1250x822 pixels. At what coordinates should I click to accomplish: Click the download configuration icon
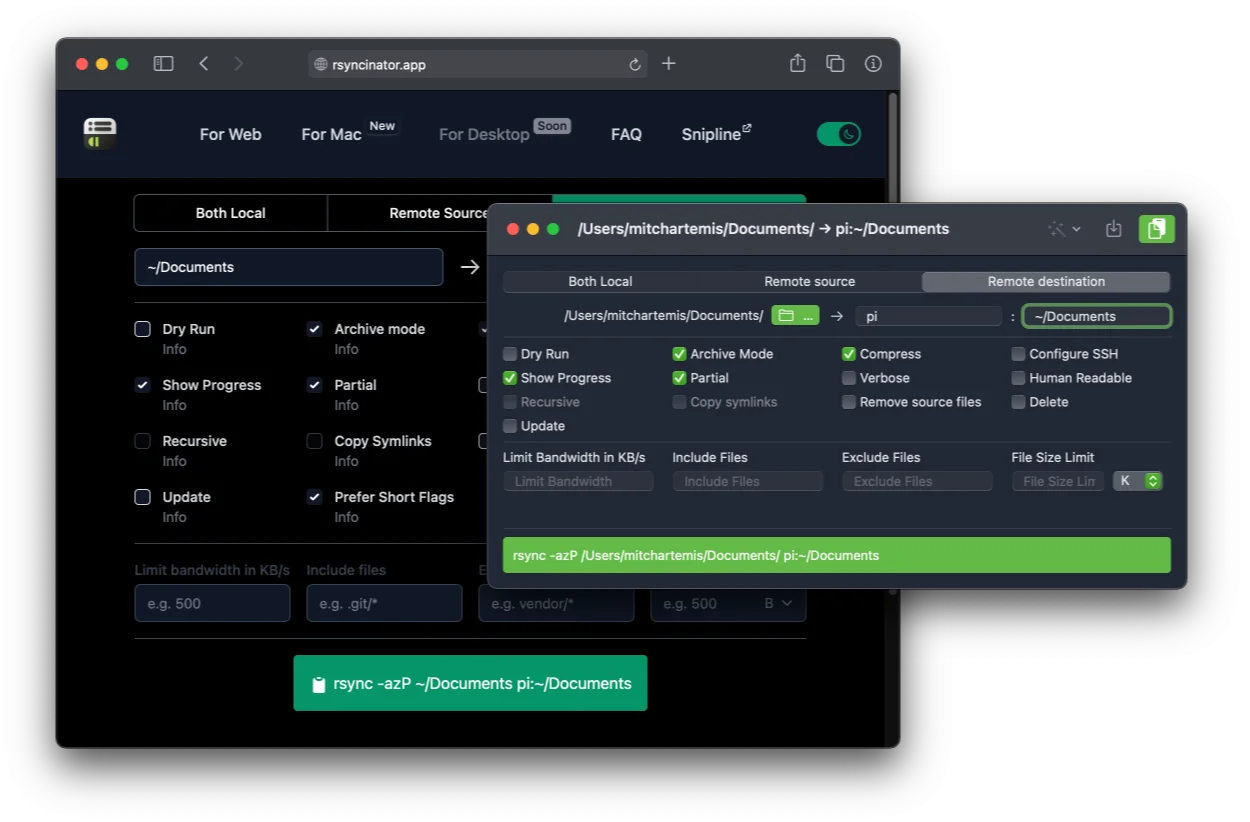tap(1113, 228)
